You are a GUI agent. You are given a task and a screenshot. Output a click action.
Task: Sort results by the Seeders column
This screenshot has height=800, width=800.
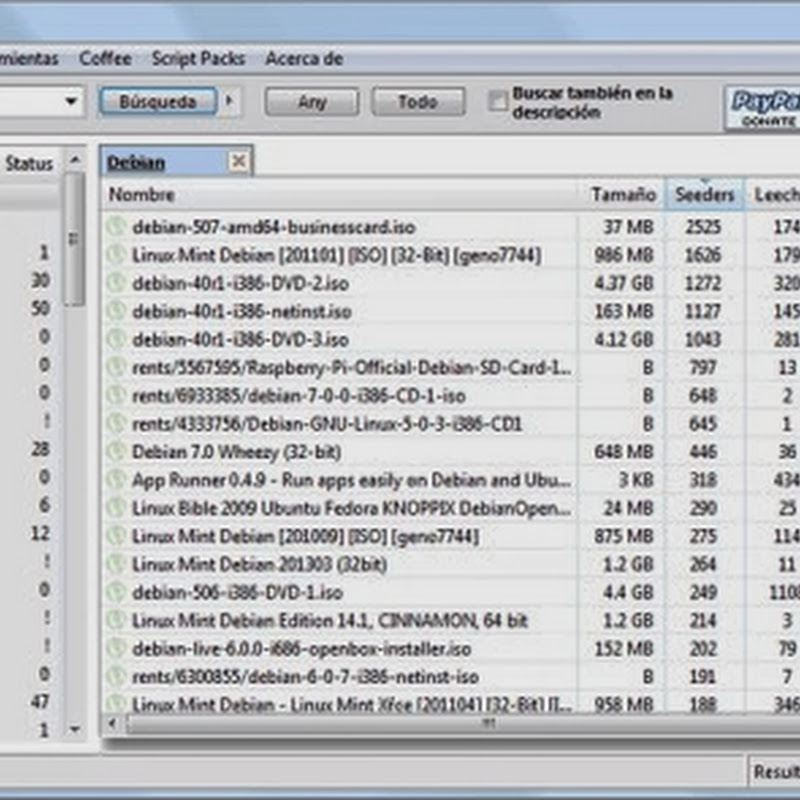coord(704,195)
